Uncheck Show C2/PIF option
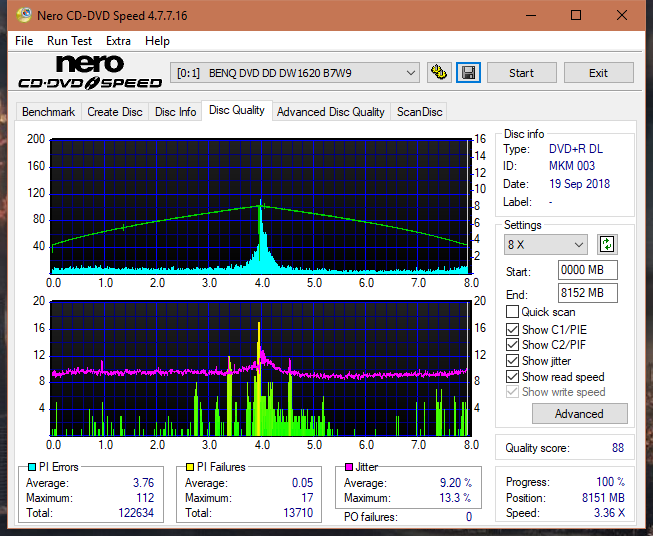Screen dimensions: 653x536 point(512,345)
